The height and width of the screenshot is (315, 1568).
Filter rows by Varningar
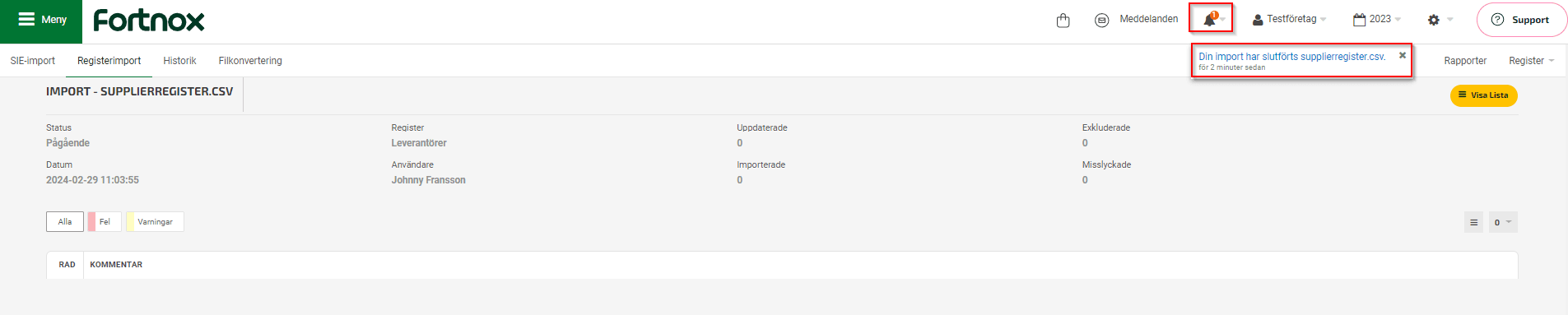(155, 222)
